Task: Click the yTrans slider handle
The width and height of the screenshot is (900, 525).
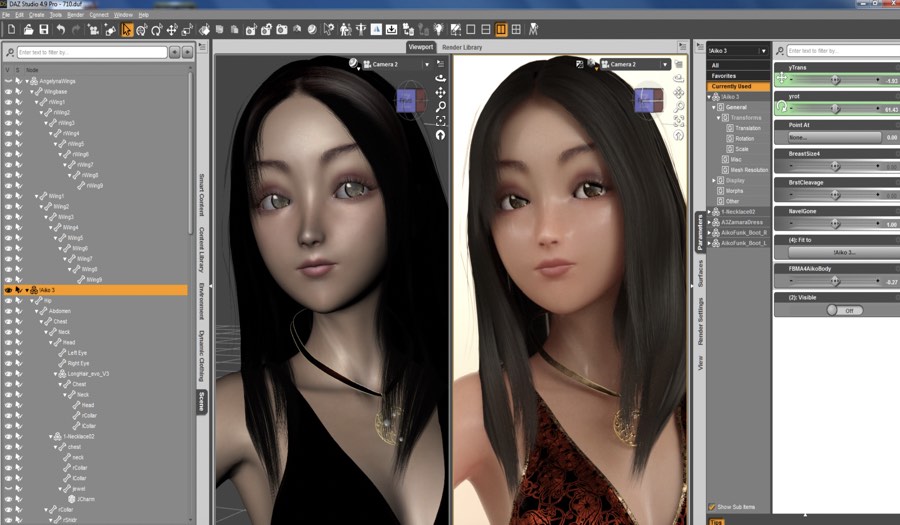Action: tap(835, 80)
